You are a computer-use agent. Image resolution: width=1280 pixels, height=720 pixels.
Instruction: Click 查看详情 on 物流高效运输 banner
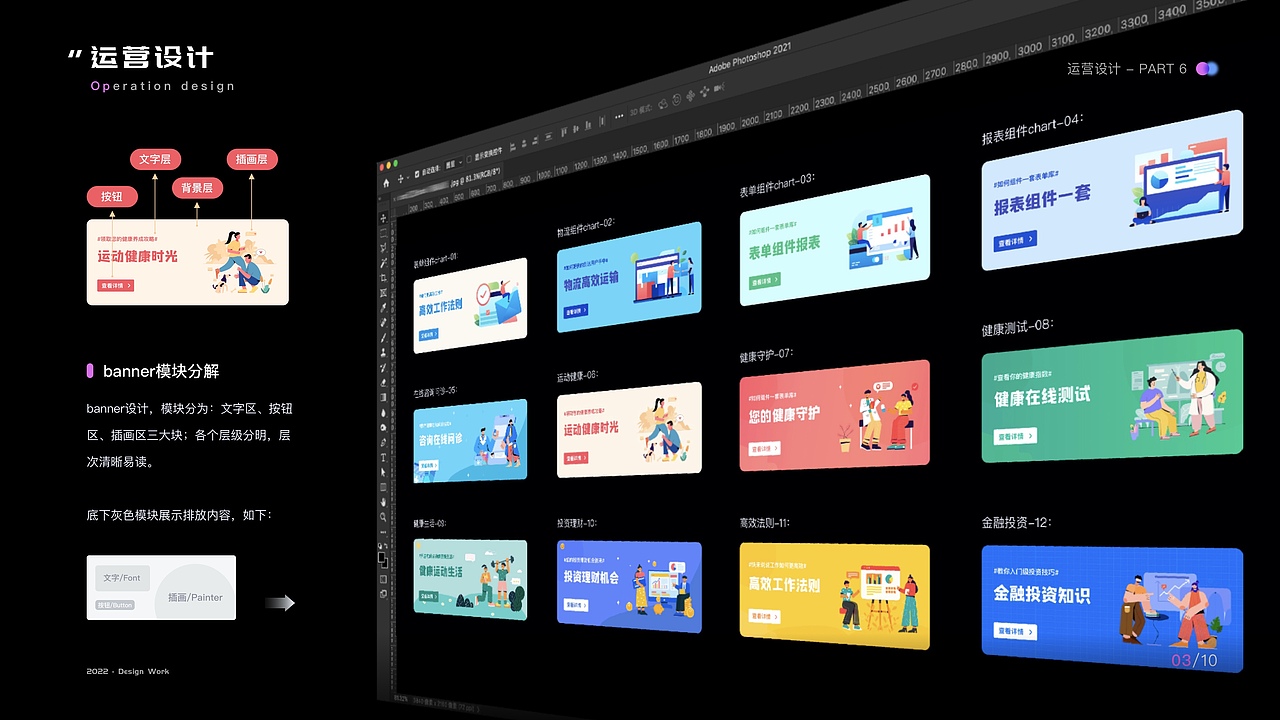coord(576,310)
